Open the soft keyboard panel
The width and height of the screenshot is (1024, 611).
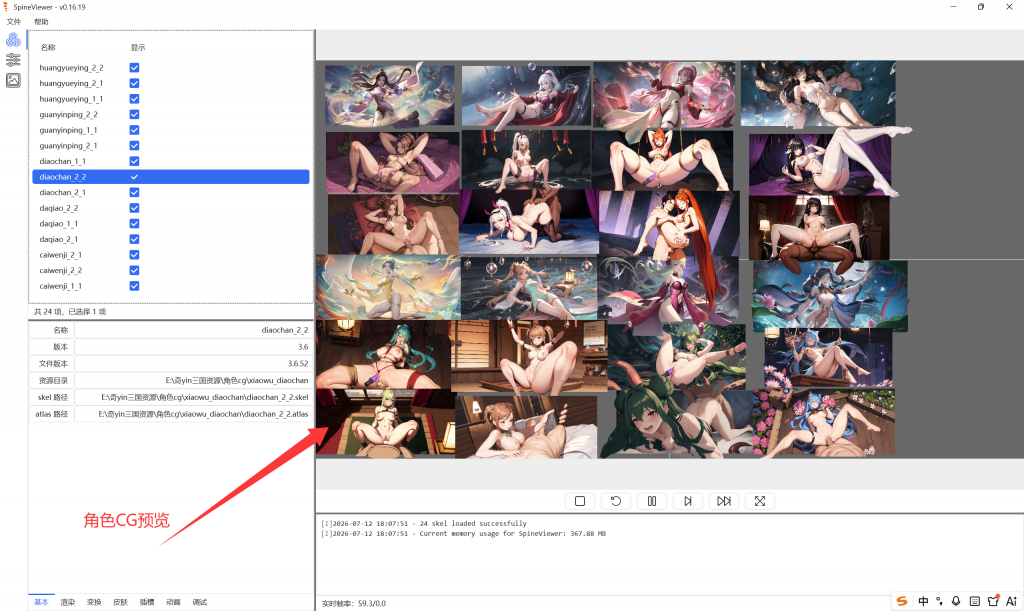click(974, 601)
